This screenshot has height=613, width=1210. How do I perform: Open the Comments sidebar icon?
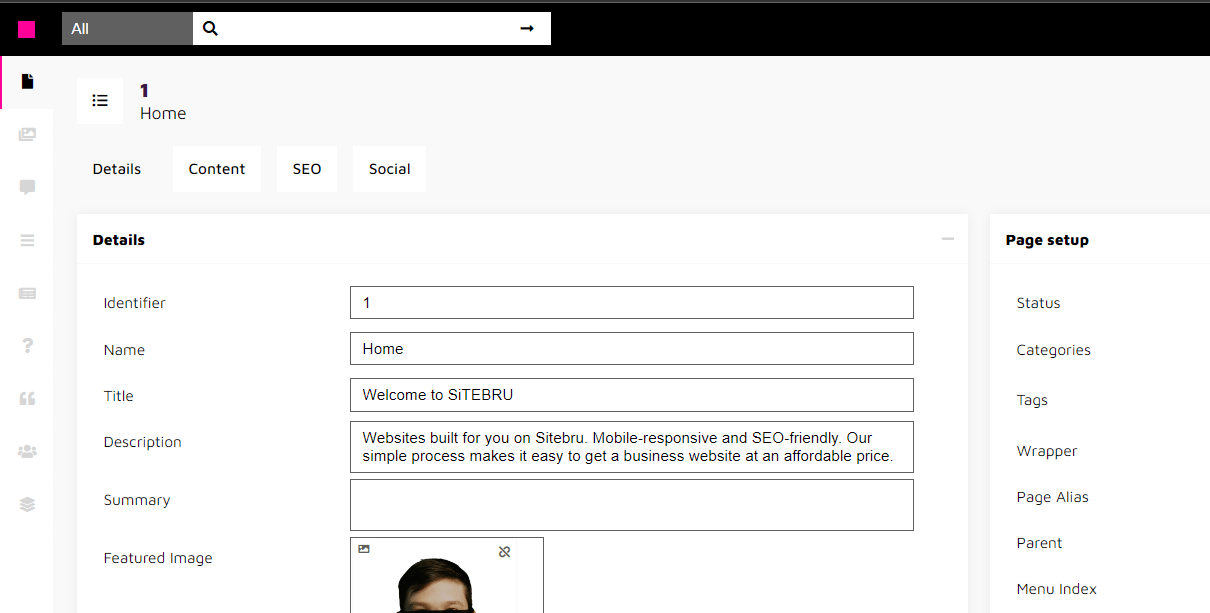point(26,187)
